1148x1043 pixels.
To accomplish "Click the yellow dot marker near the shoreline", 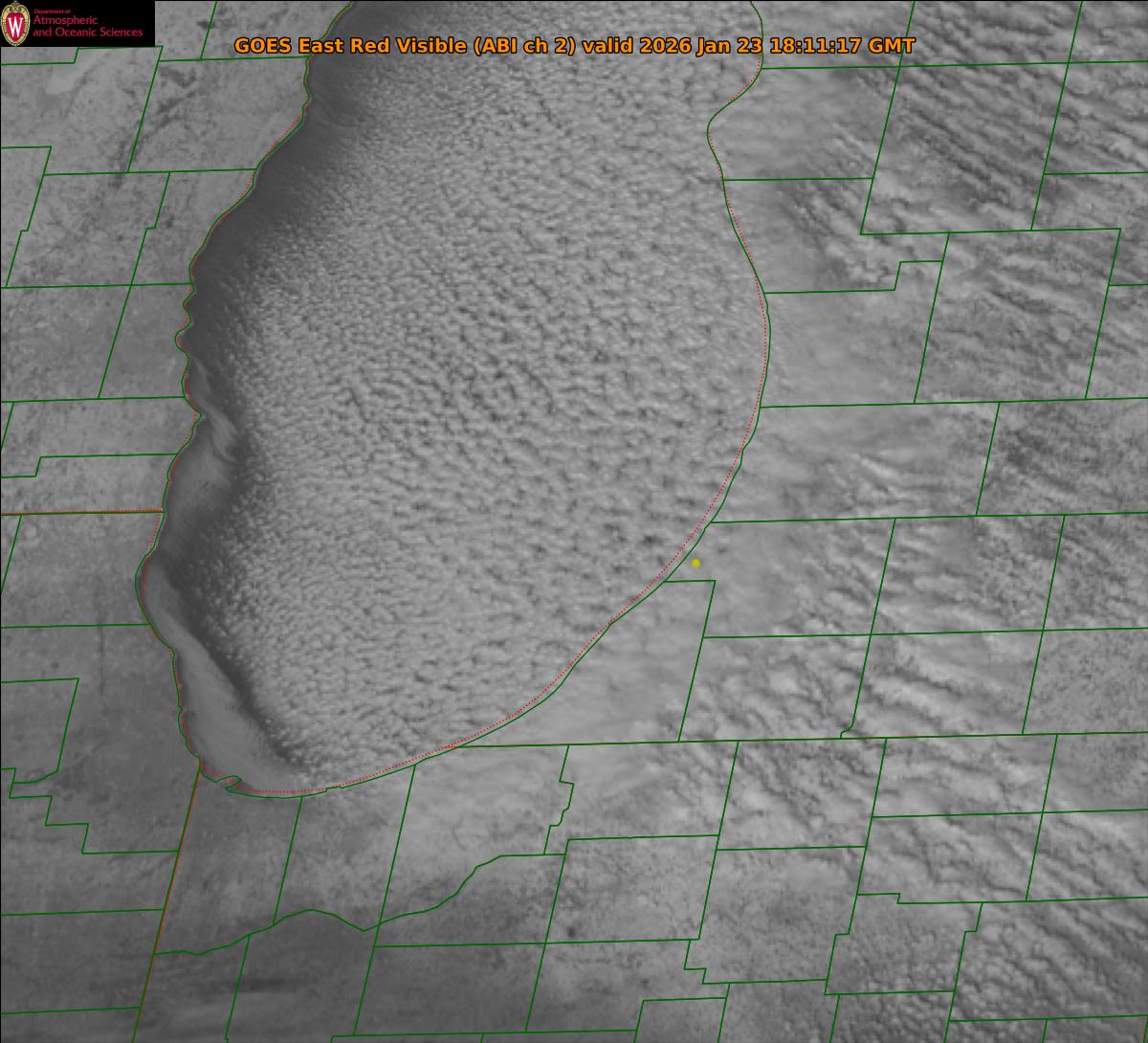I will [x=695, y=564].
